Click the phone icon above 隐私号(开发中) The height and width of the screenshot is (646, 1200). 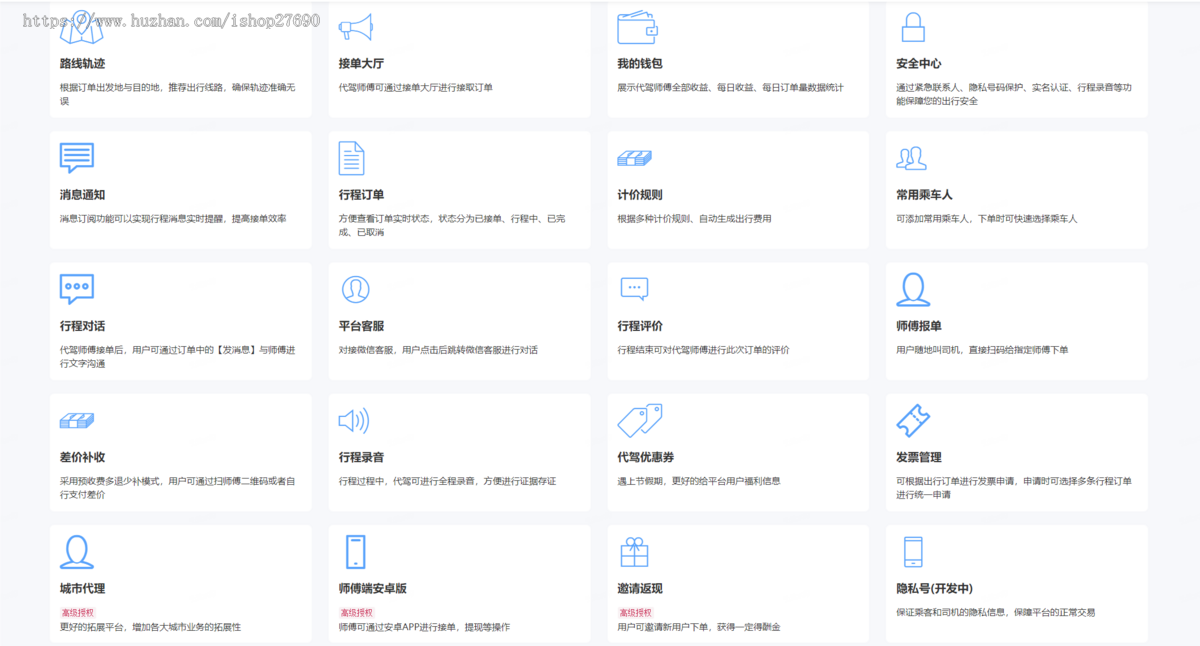[x=913, y=552]
